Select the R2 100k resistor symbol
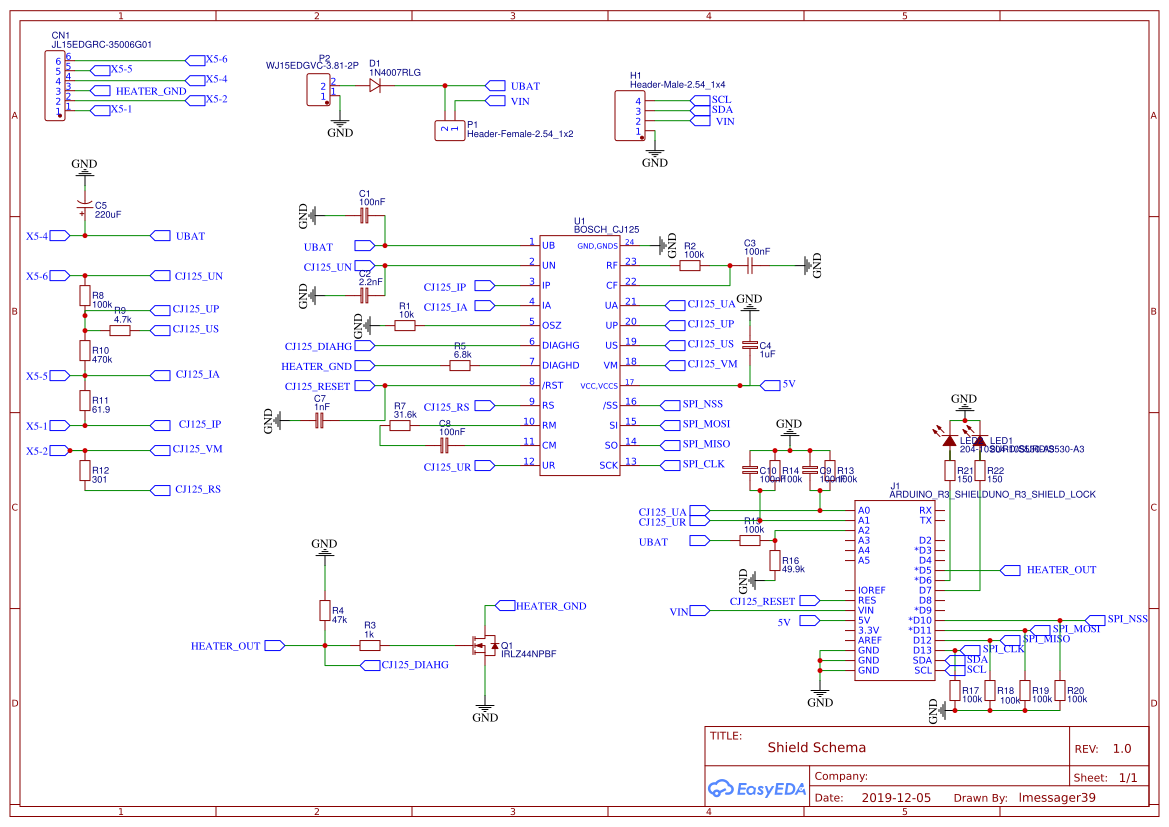 click(690, 265)
